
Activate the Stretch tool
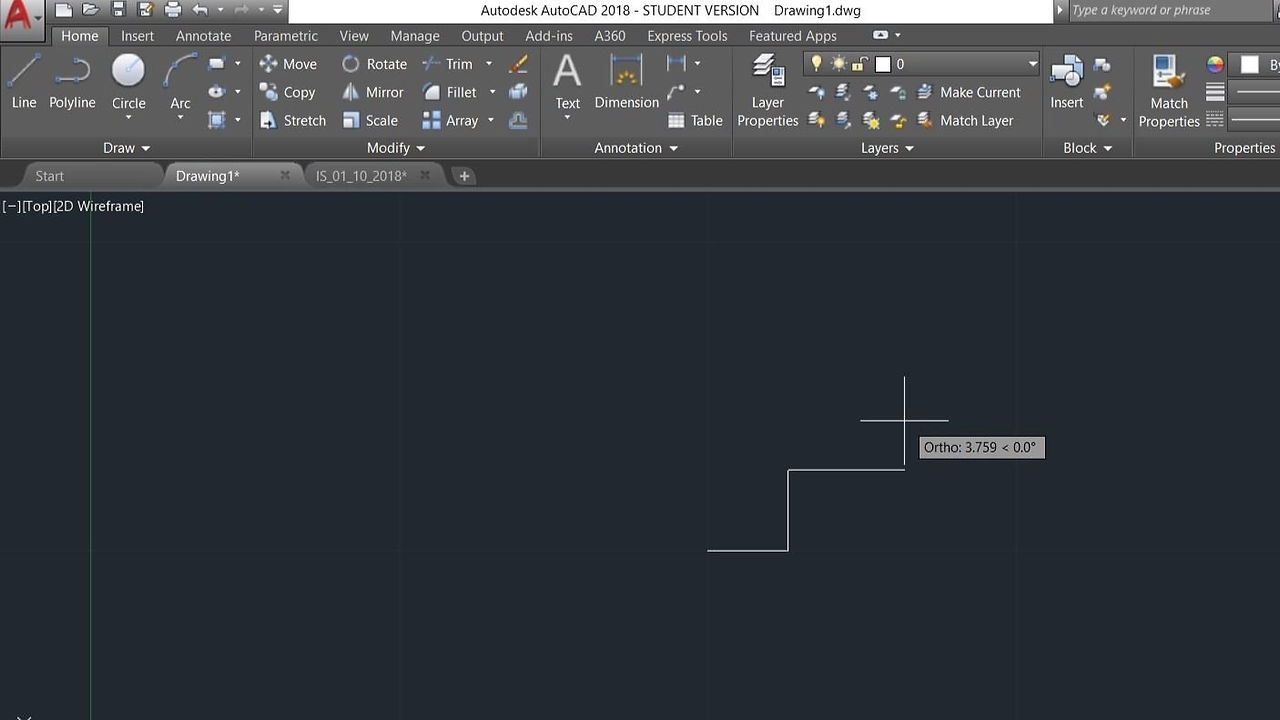point(292,120)
